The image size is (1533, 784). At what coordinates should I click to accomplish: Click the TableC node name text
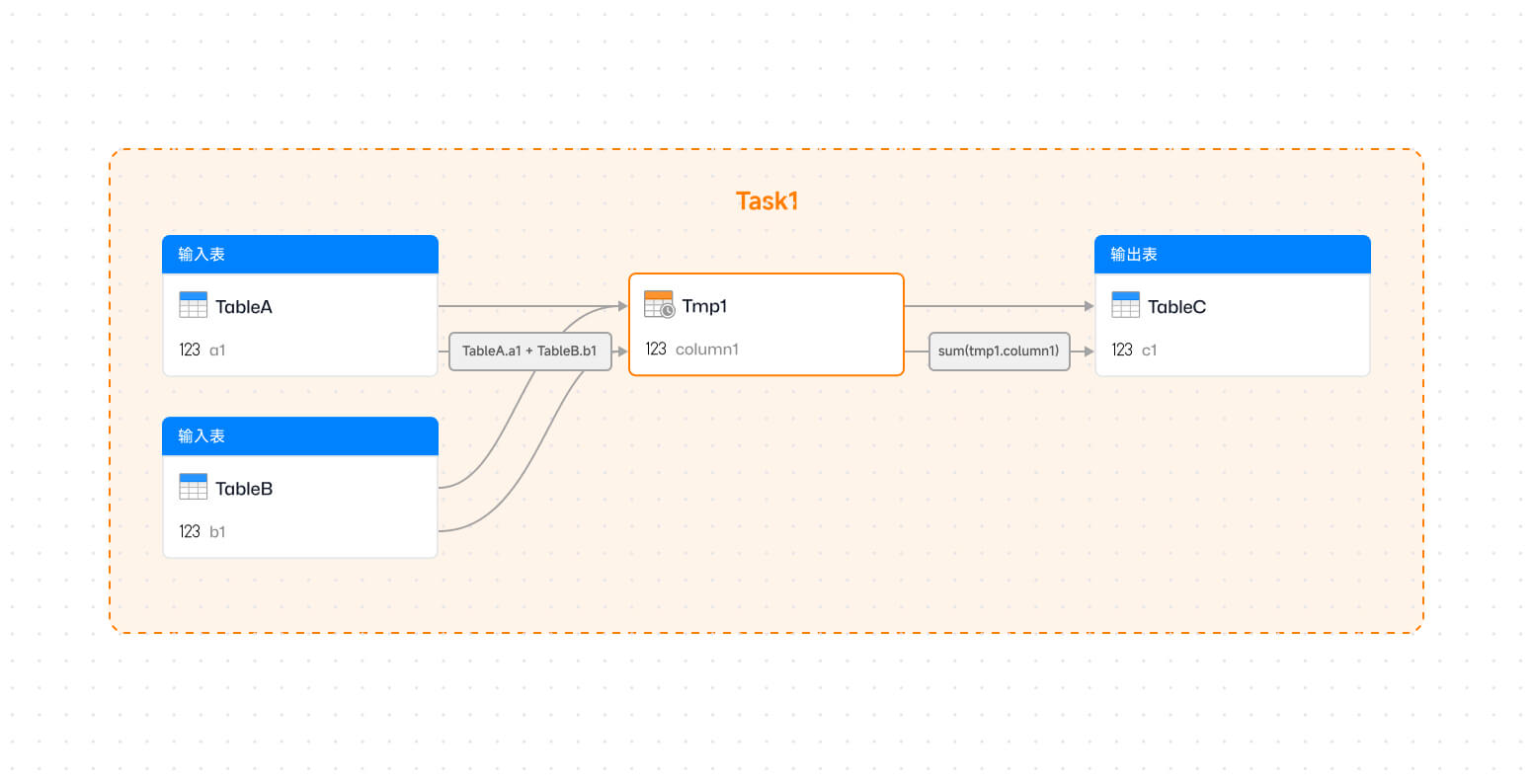coord(1176,307)
